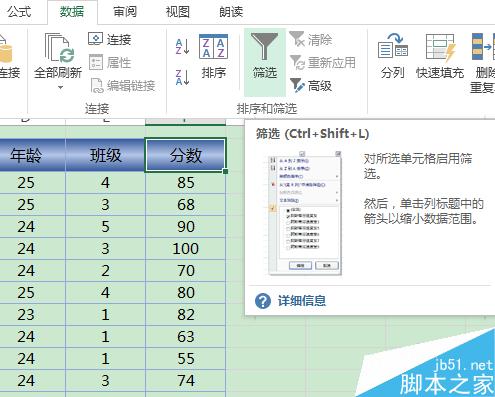The image size is (495, 397).
Task: Click the score cell showing 63
Action: point(186,337)
